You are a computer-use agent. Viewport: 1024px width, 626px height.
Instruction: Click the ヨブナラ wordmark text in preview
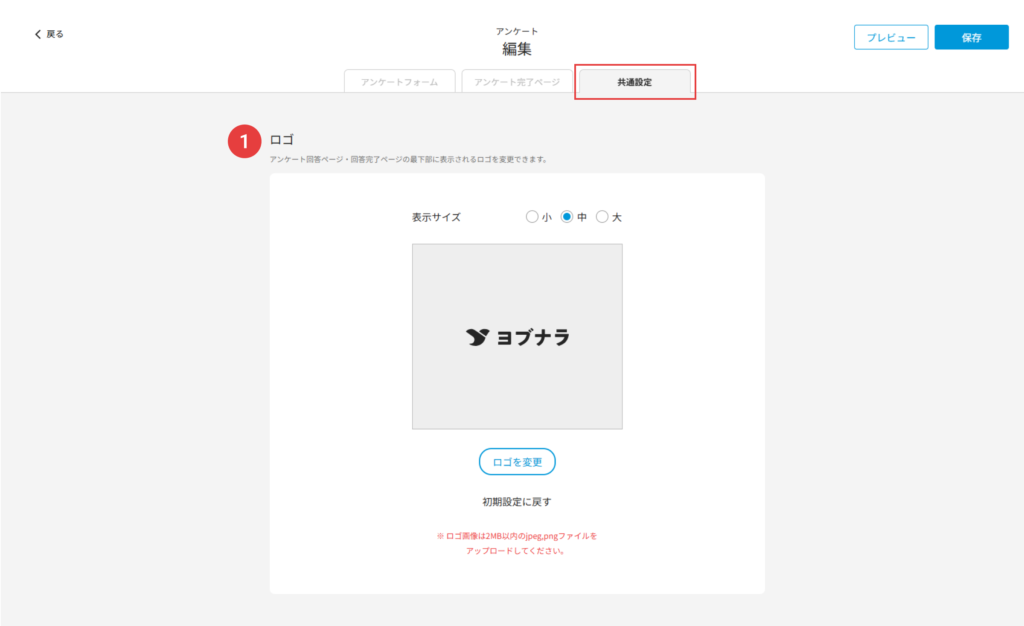pyautogui.click(x=533, y=337)
